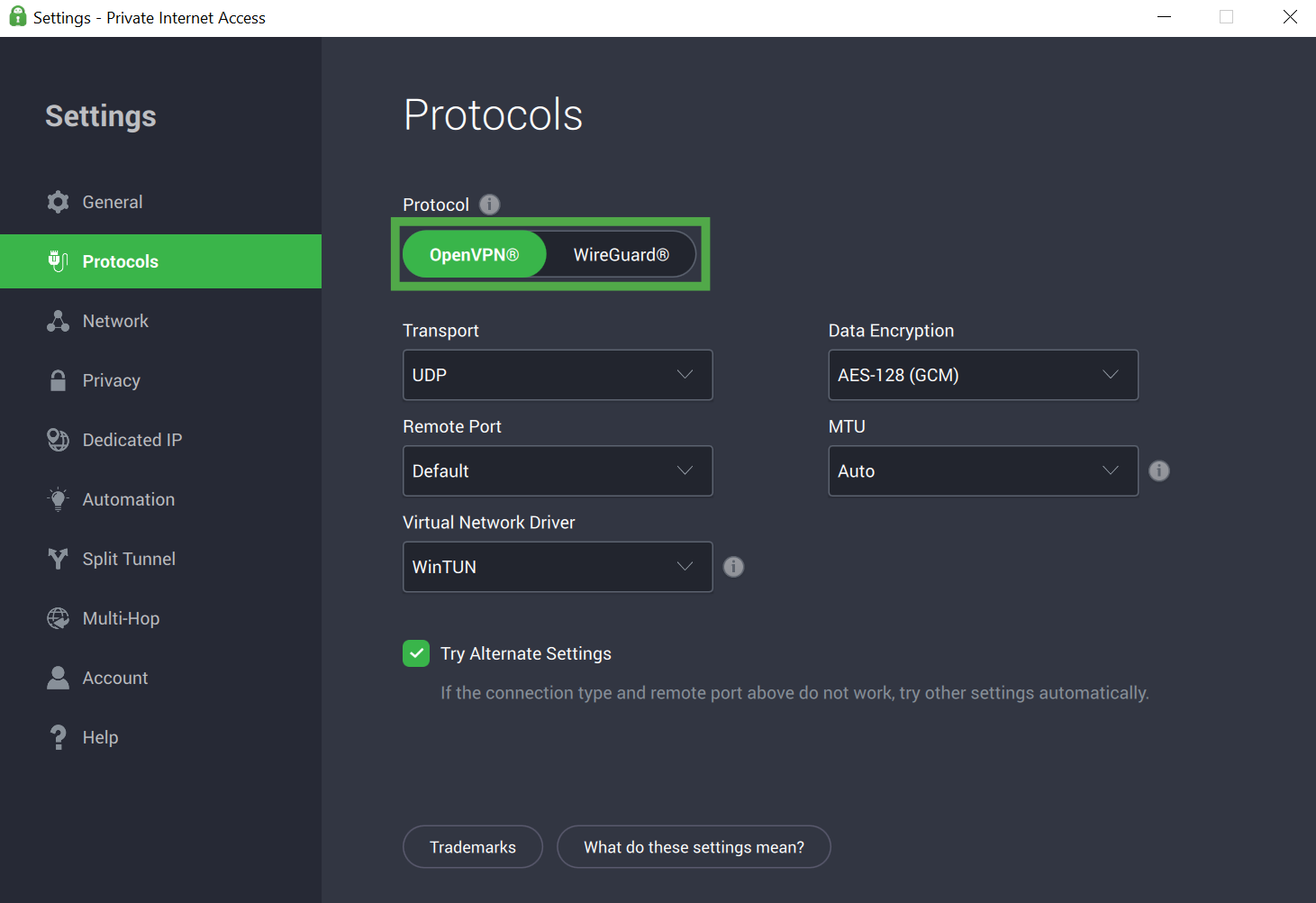Click the large "Protocols" page heading
Screen dimensions: 1316x903
point(494,115)
